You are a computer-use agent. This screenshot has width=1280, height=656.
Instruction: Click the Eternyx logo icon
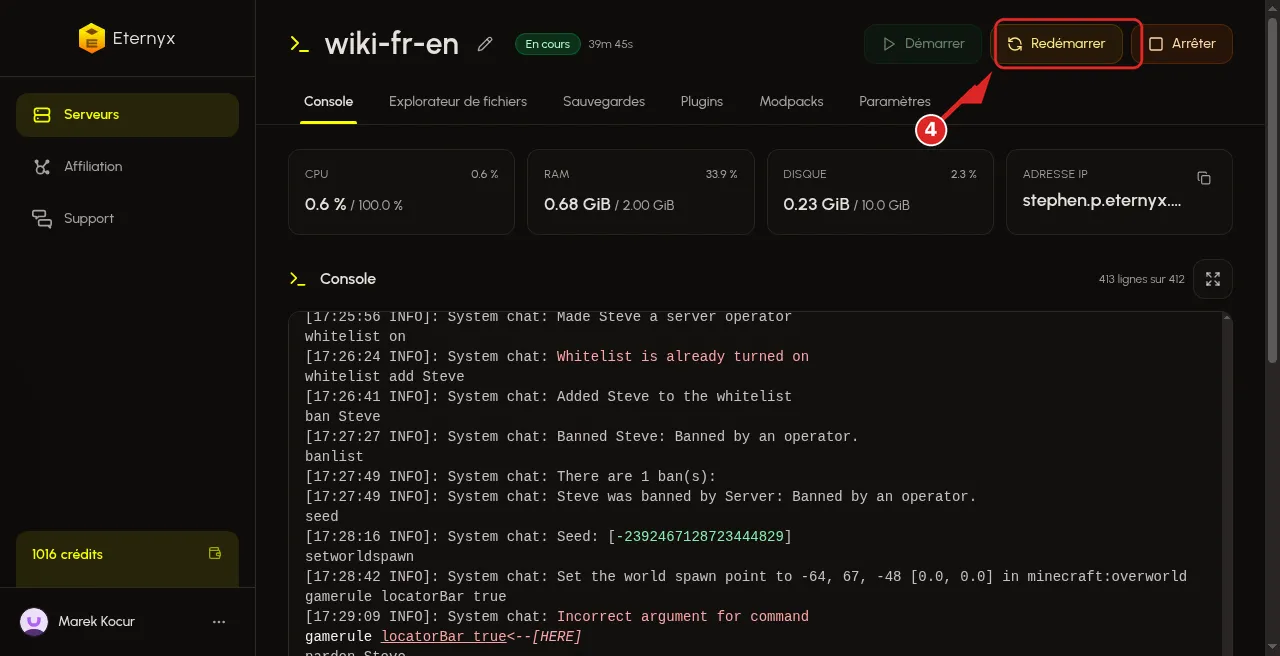tap(91, 39)
